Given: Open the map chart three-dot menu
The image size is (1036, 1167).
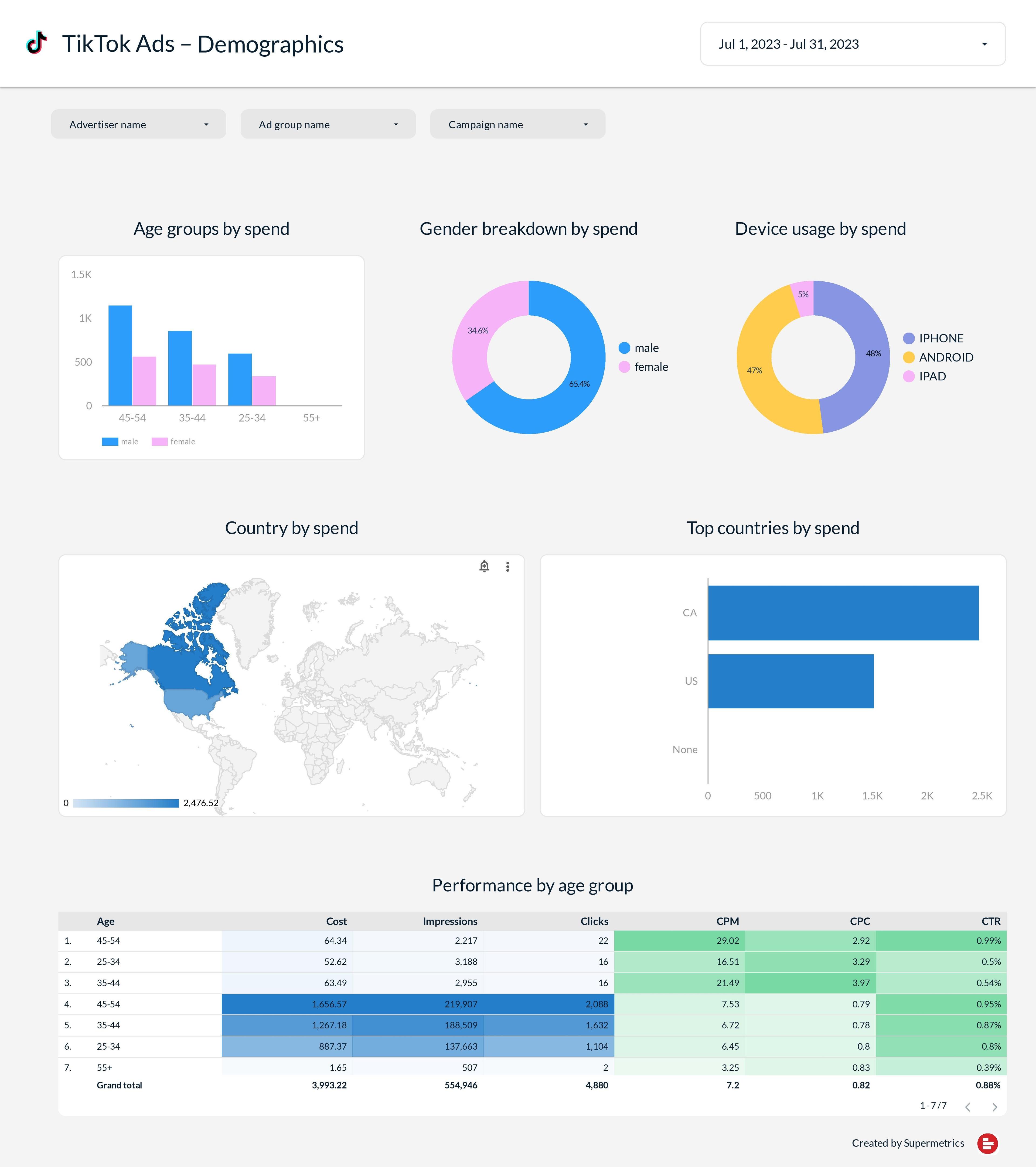Looking at the screenshot, I should pyautogui.click(x=508, y=567).
